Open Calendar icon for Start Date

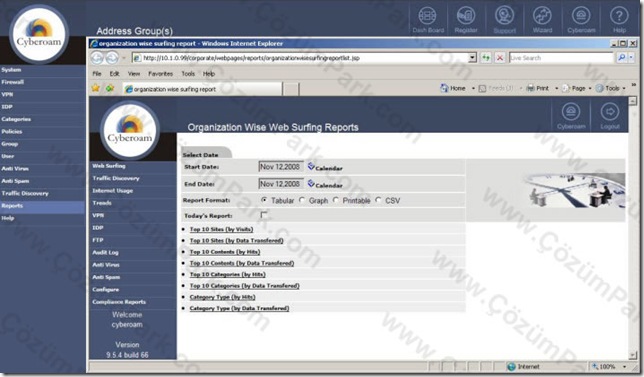coord(311,166)
